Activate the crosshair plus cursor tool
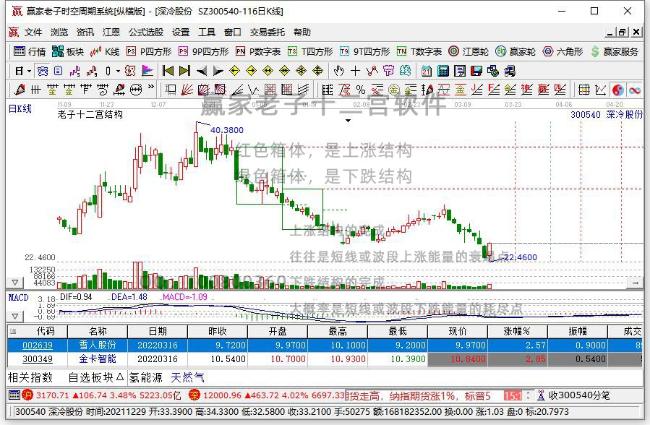 [355, 71]
